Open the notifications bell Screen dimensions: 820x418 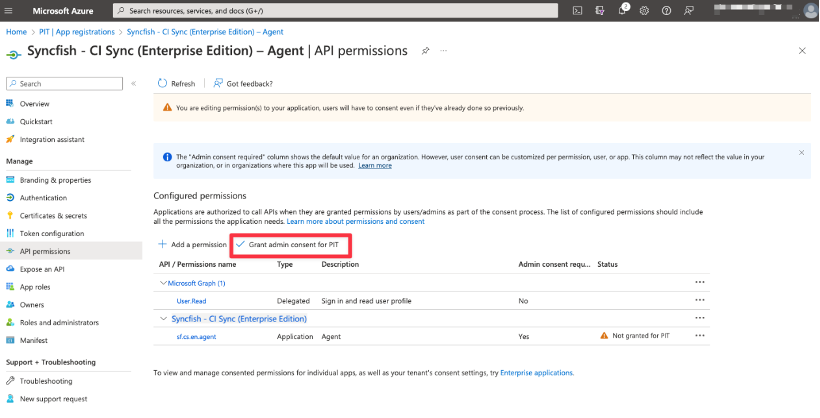622,10
